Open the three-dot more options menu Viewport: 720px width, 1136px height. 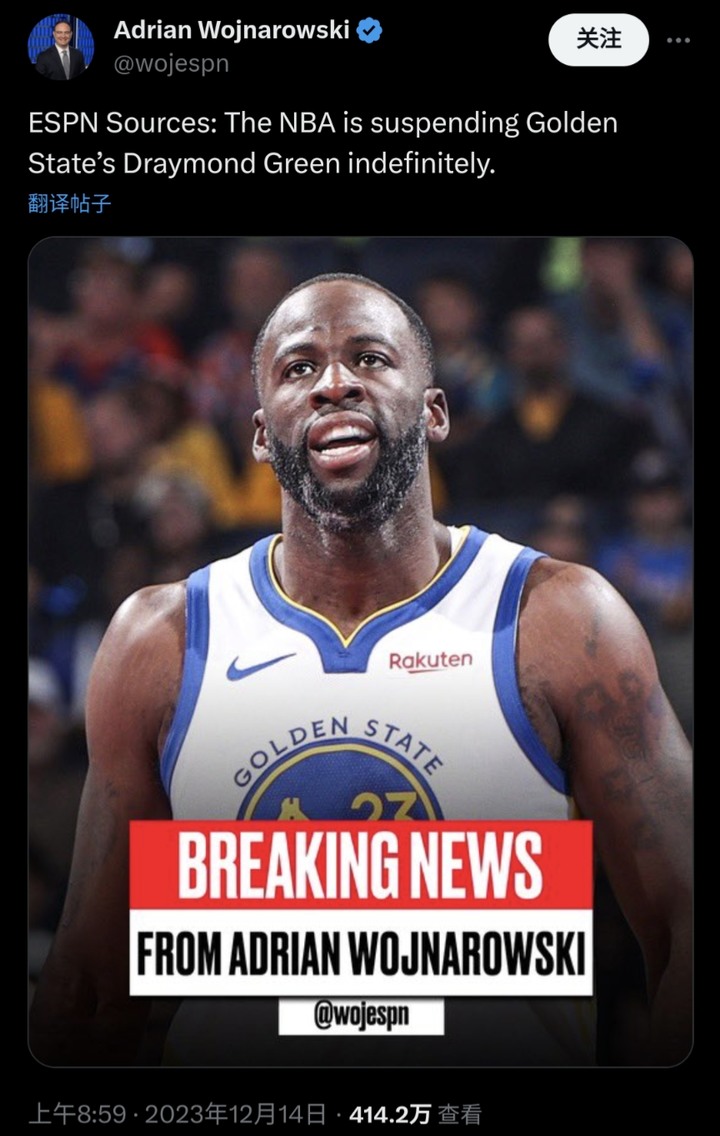(678, 40)
